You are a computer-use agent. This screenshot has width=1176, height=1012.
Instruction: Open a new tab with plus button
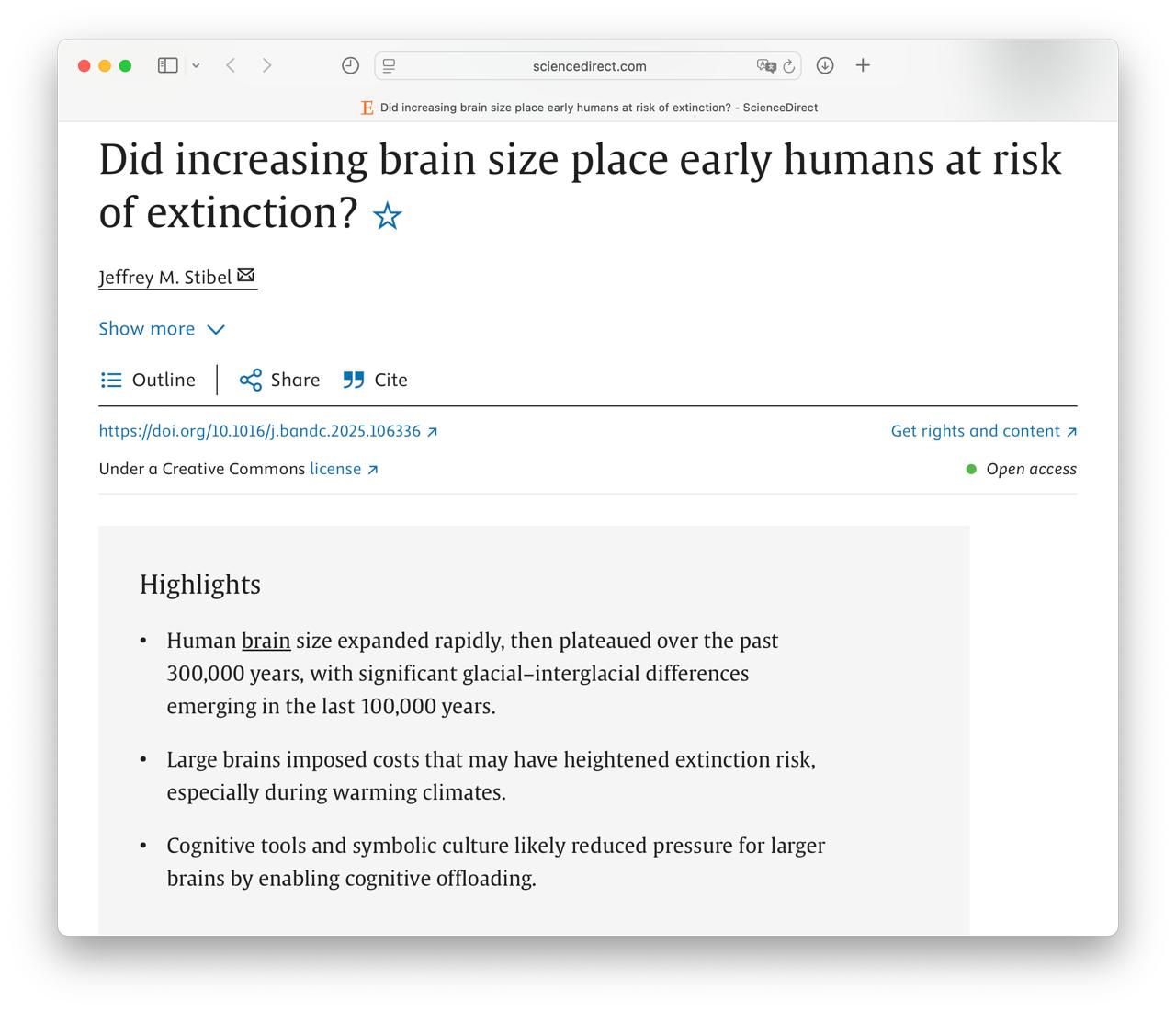point(863,65)
